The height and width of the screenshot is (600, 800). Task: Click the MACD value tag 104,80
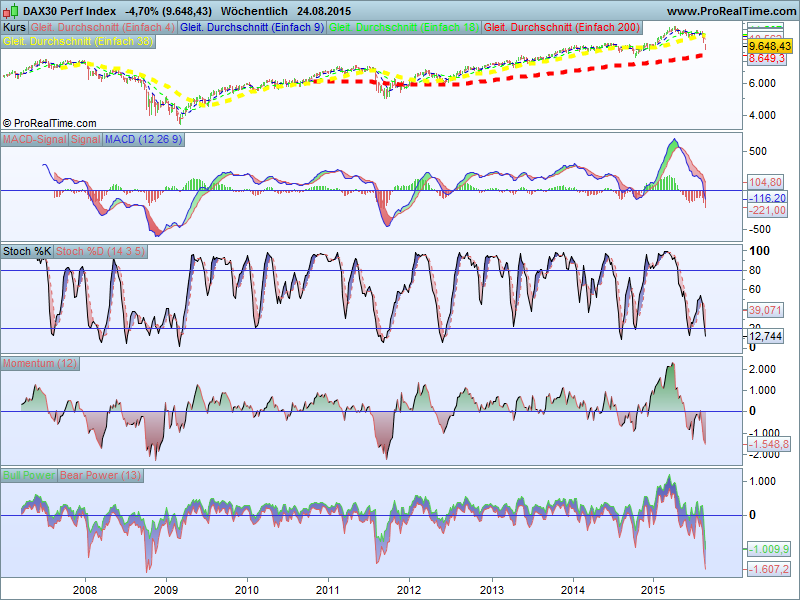pyautogui.click(x=765, y=182)
